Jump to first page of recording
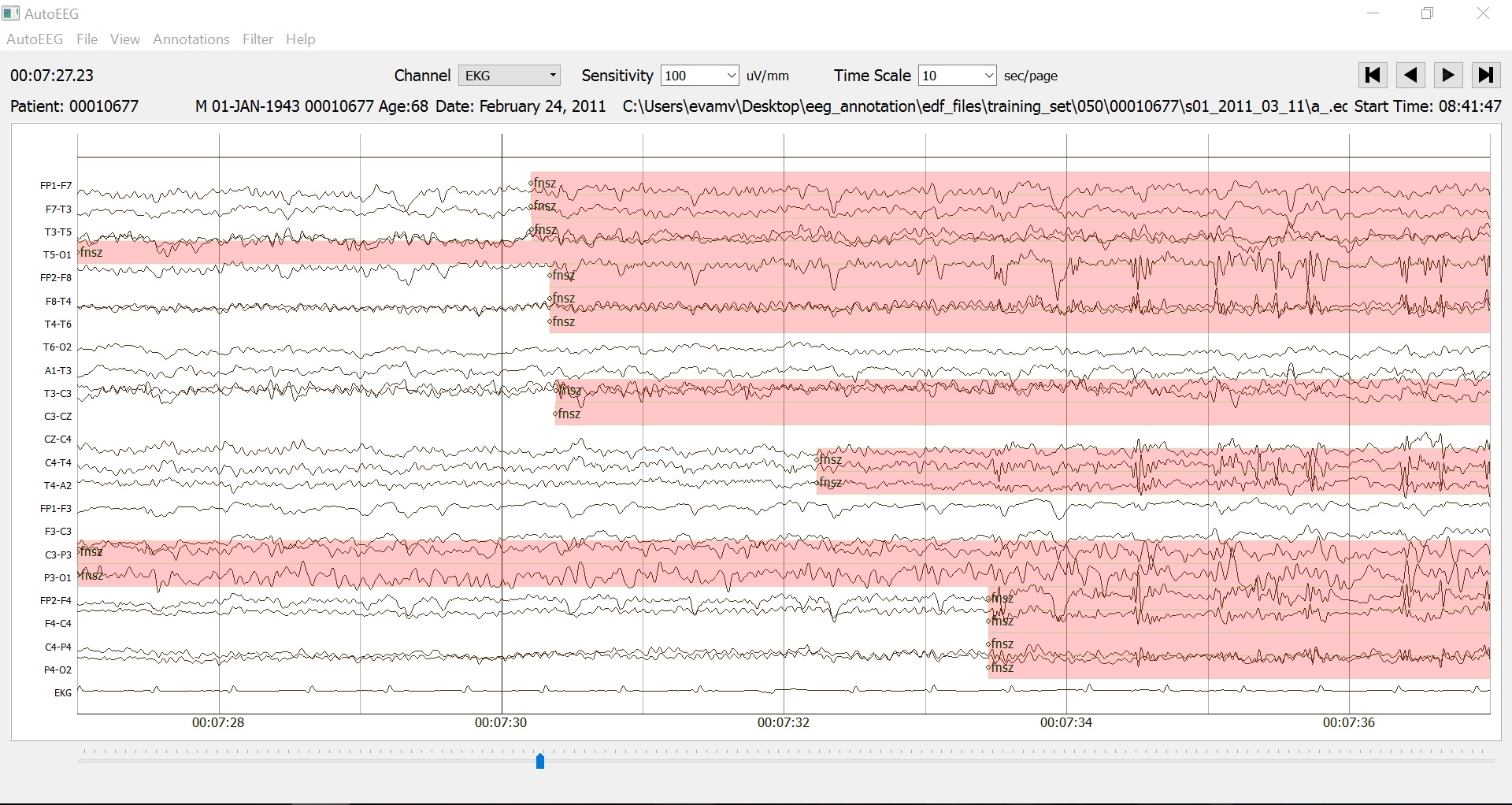The width and height of the screenshot is (1512, 805). click(1373, 75)
